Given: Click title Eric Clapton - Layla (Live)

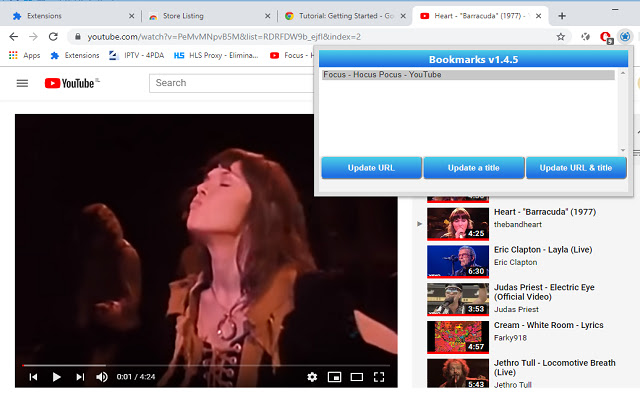Looking at the screenshot, I should 543,250.
